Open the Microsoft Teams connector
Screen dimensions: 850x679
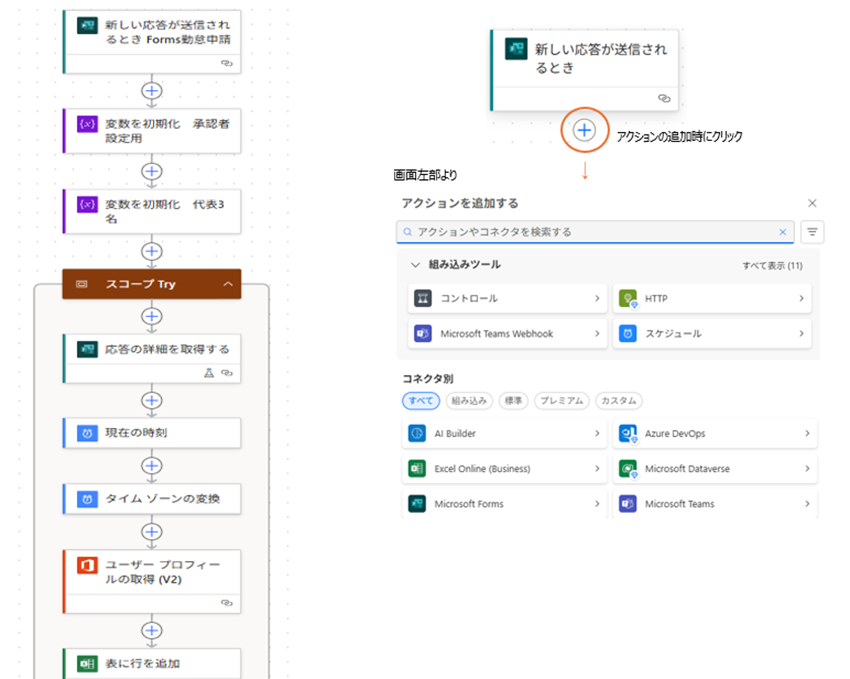[x=715, y=504]
